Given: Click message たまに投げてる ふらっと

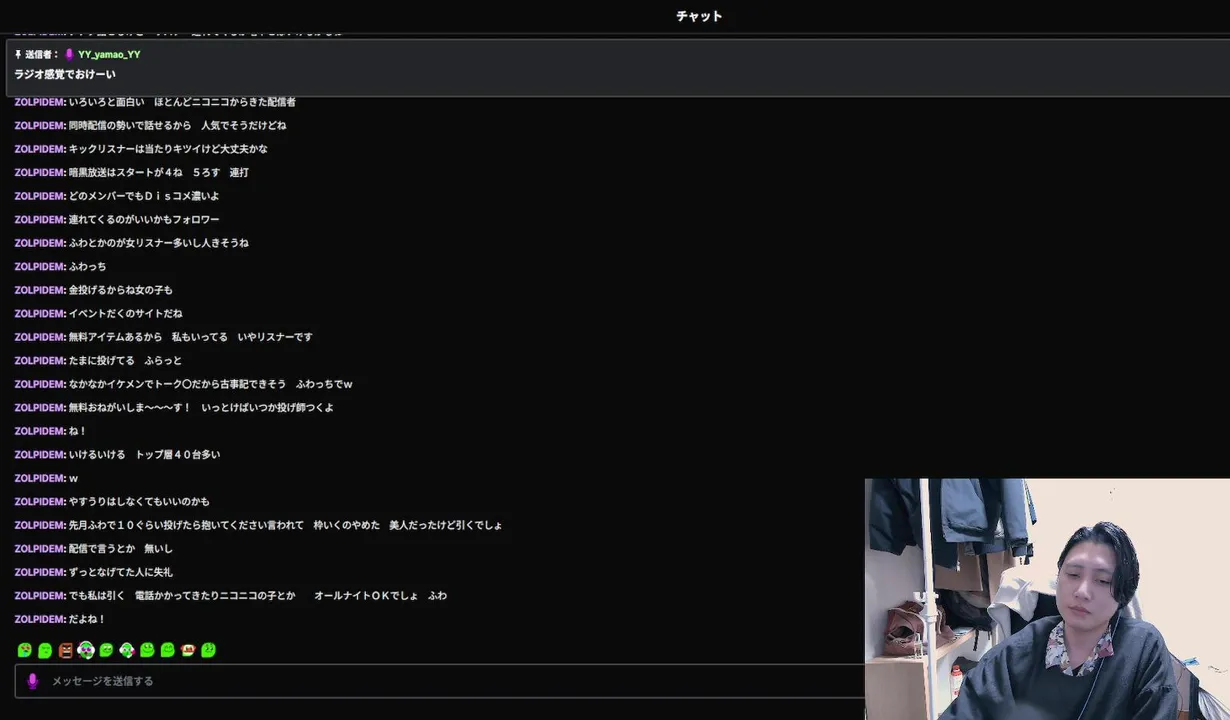Looking at the screenshot, I should (126, 360).
